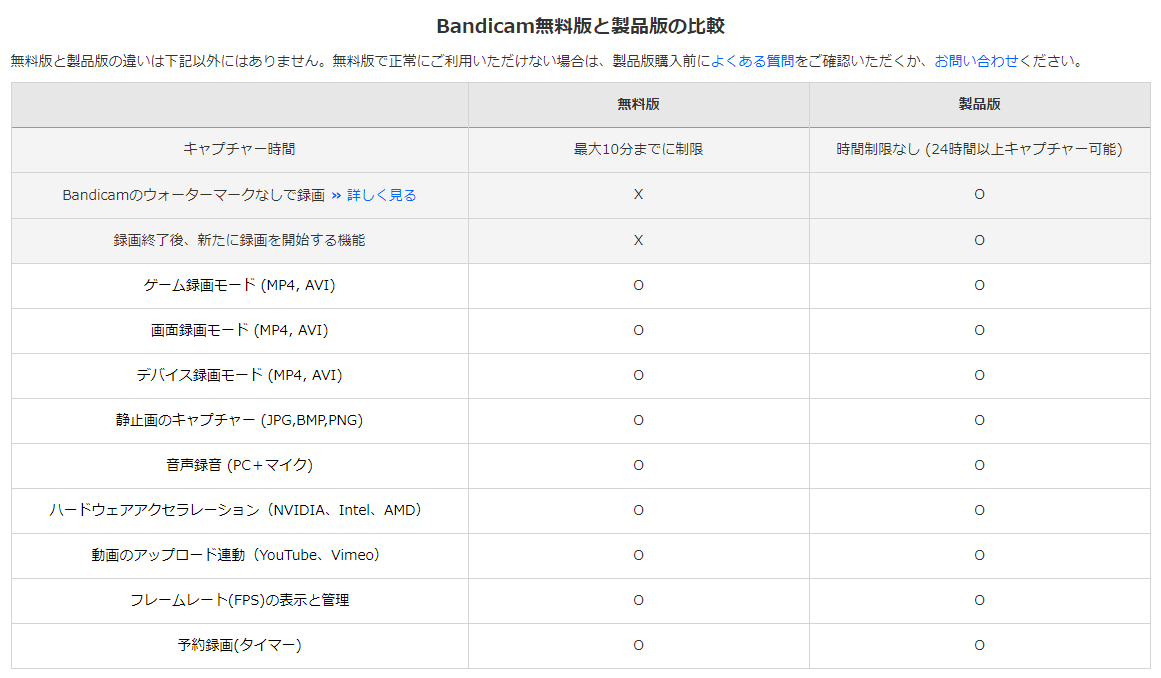Click 無料版 O for ゲーム録画モード
Screen dimensions: 1161x678
638,286
